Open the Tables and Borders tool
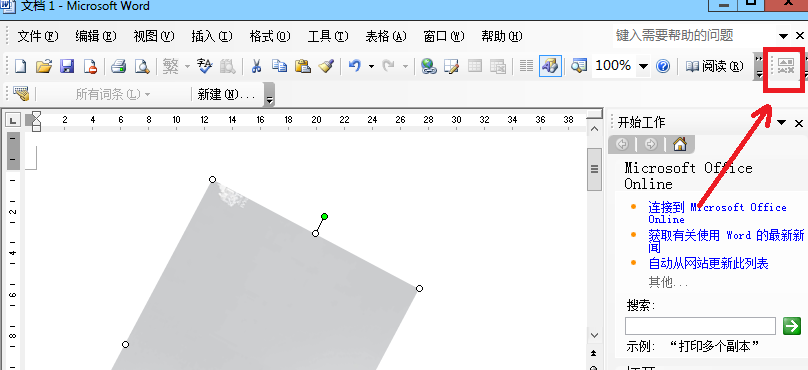 [x=451, y=66]
